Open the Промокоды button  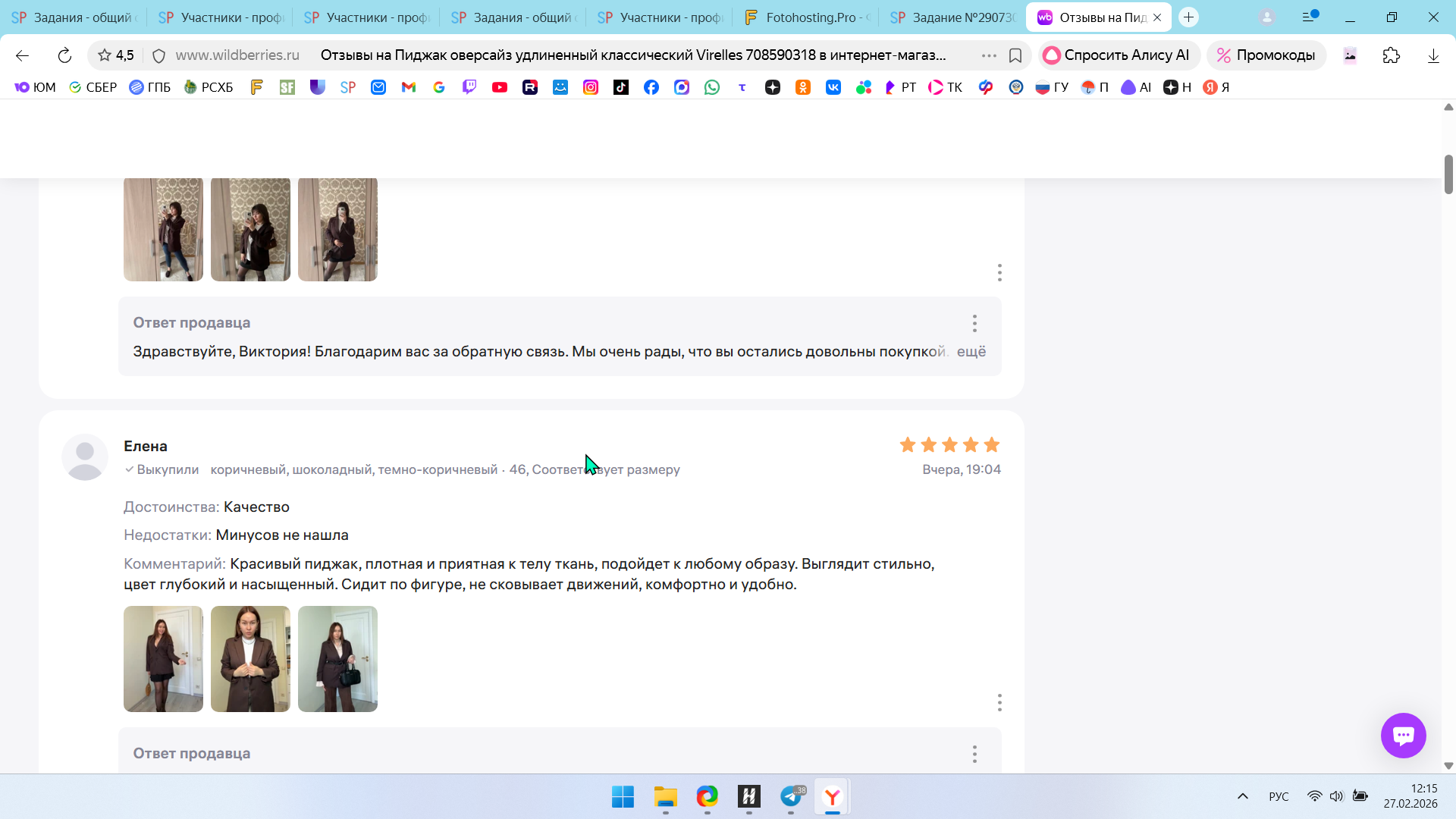tap(1266, 55)
